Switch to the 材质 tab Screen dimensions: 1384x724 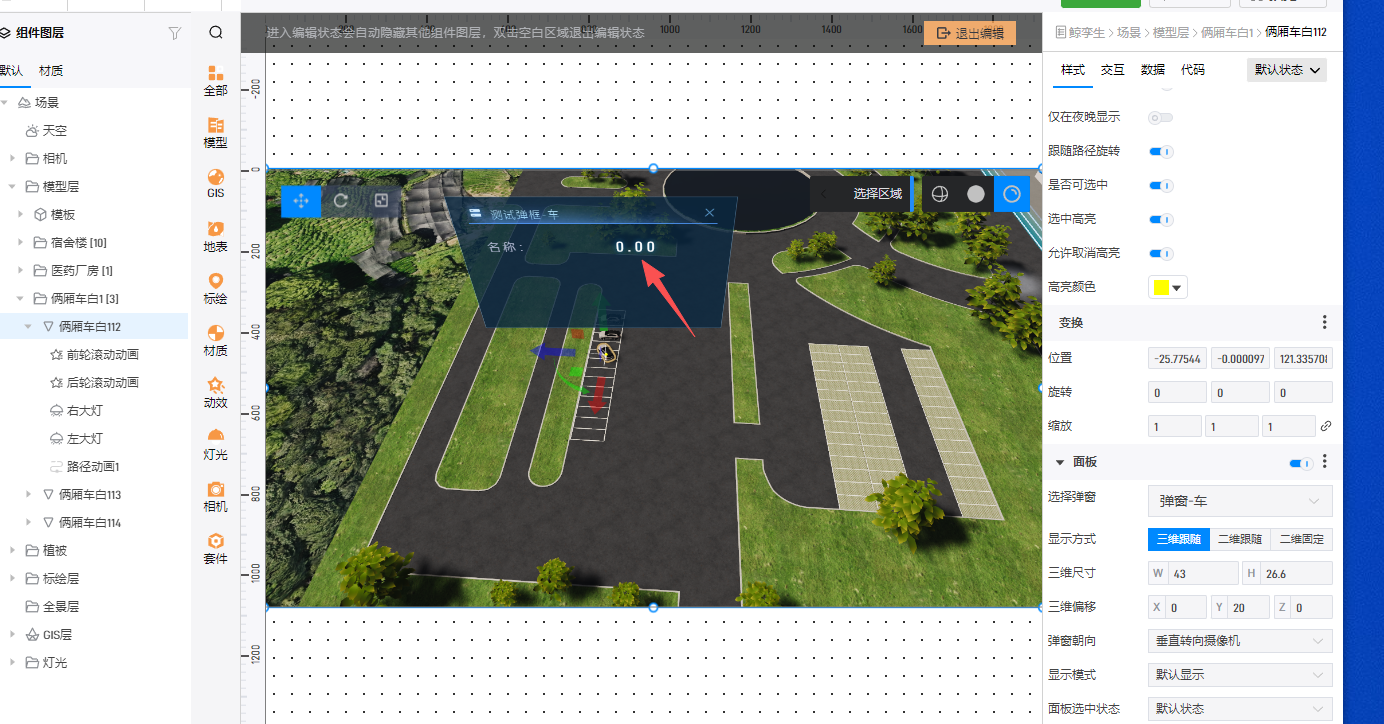pyautogui.click(x=51, y=70)
